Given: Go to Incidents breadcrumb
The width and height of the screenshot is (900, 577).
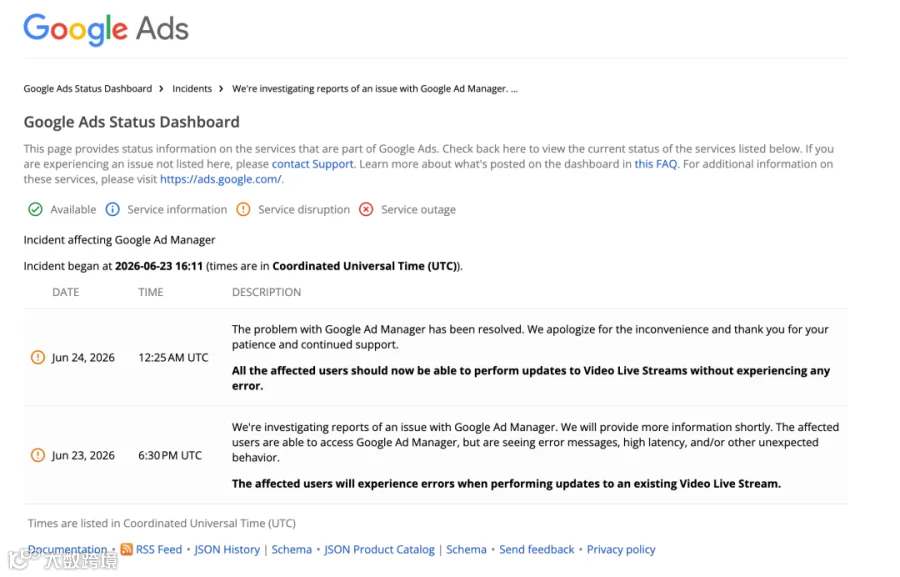Looking at the screenshot, I should click(192, 88).
